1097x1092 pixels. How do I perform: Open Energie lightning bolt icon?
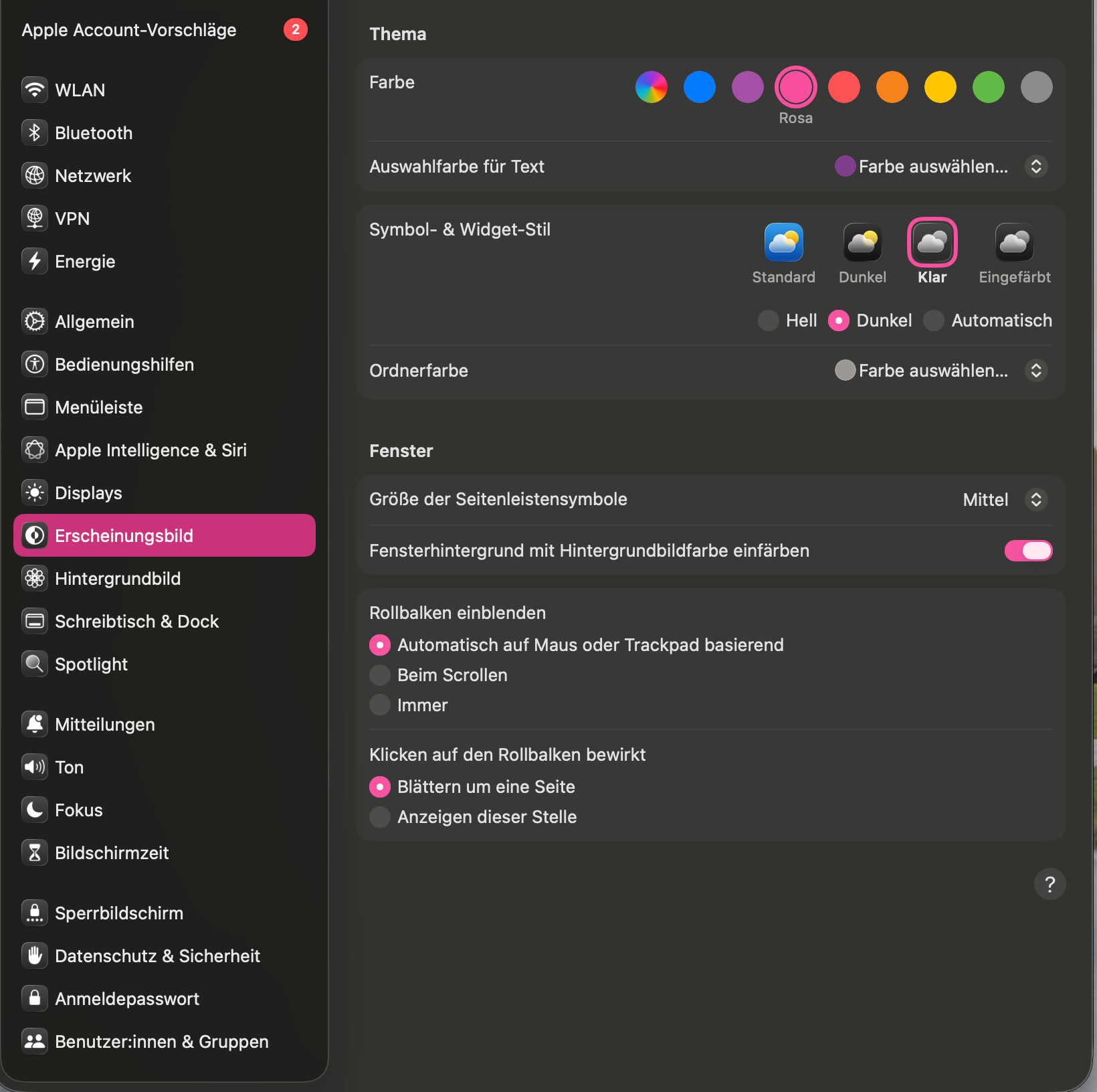(x=35, y=262)
